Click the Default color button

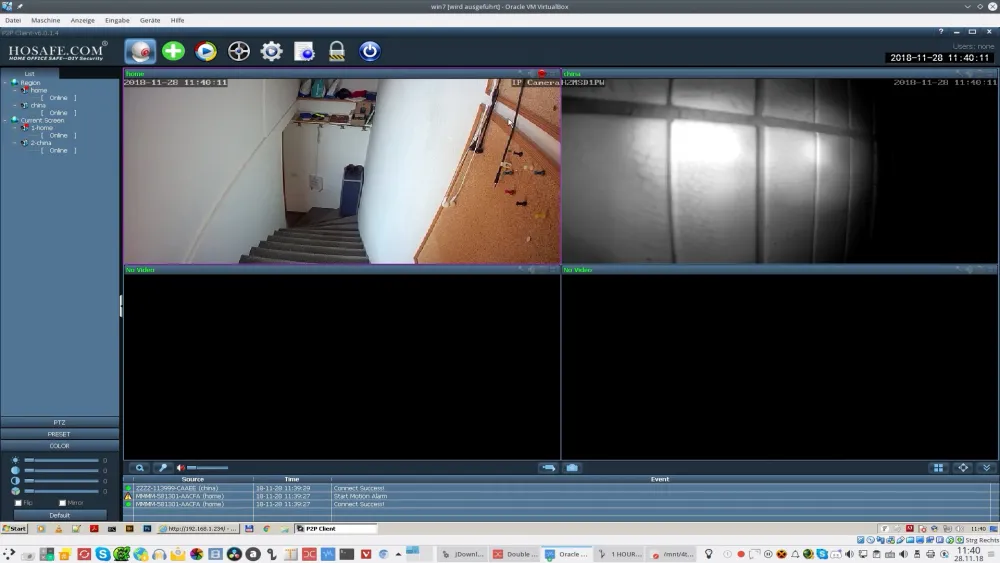click(x=59, y=515)
